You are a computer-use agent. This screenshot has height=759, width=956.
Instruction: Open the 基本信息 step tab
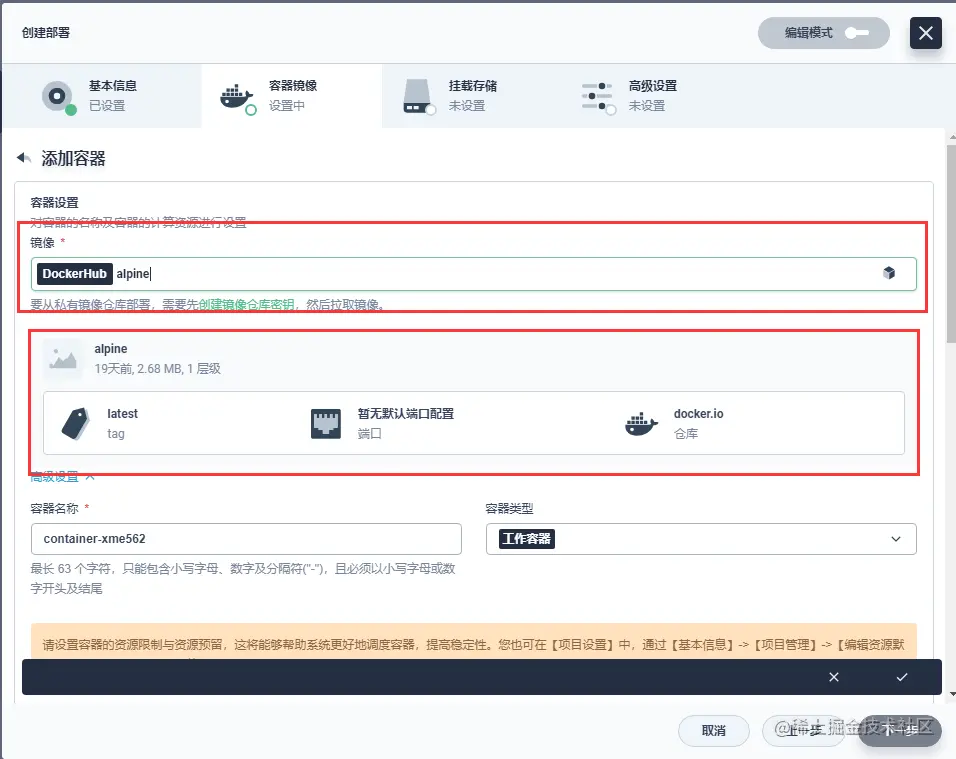coord(101,96)
